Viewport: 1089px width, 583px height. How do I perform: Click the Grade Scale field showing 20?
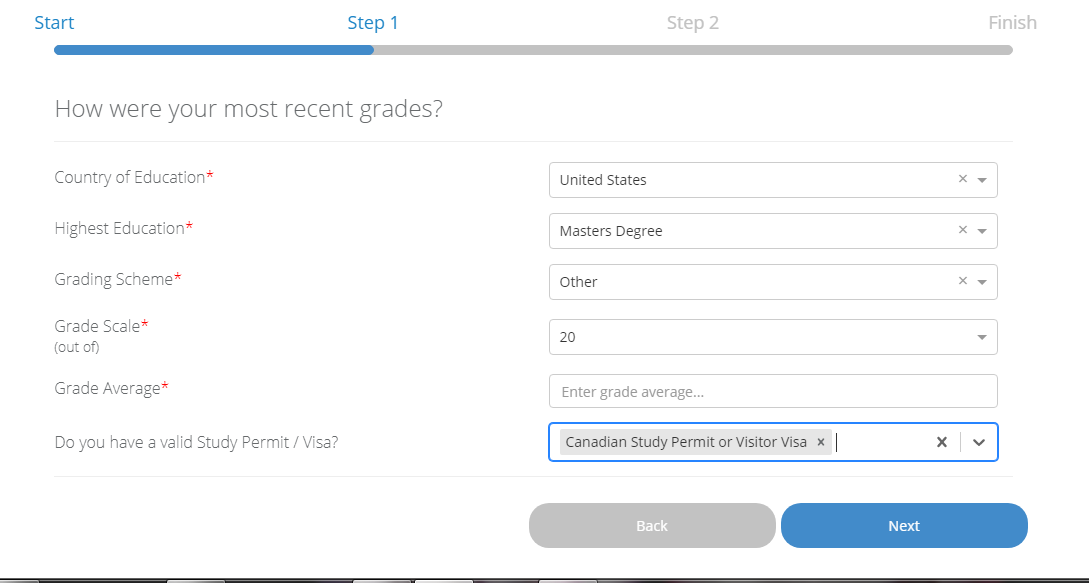pos(760,337)
